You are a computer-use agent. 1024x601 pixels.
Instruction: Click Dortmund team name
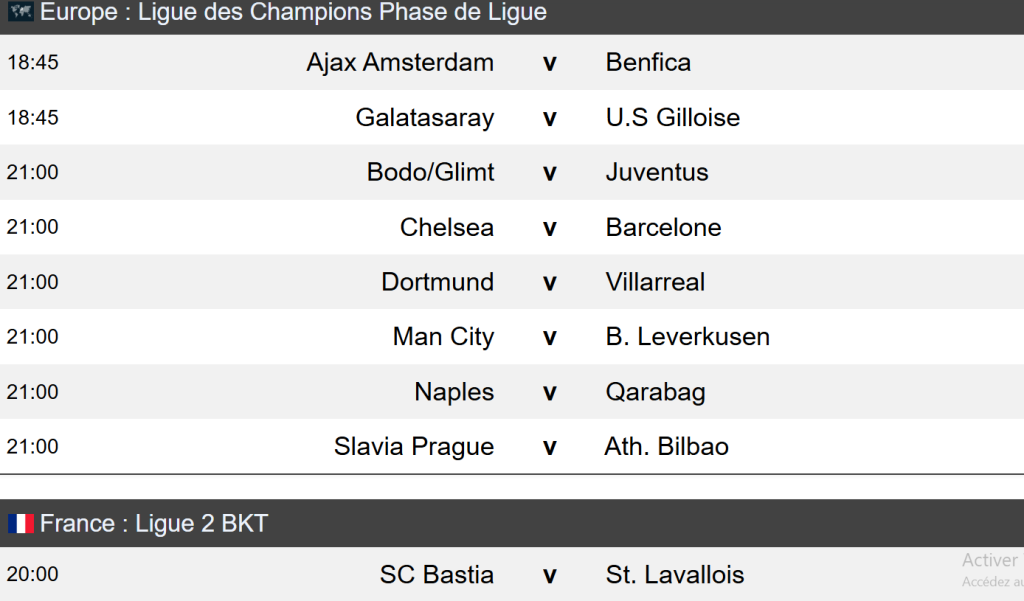[437, 282]
